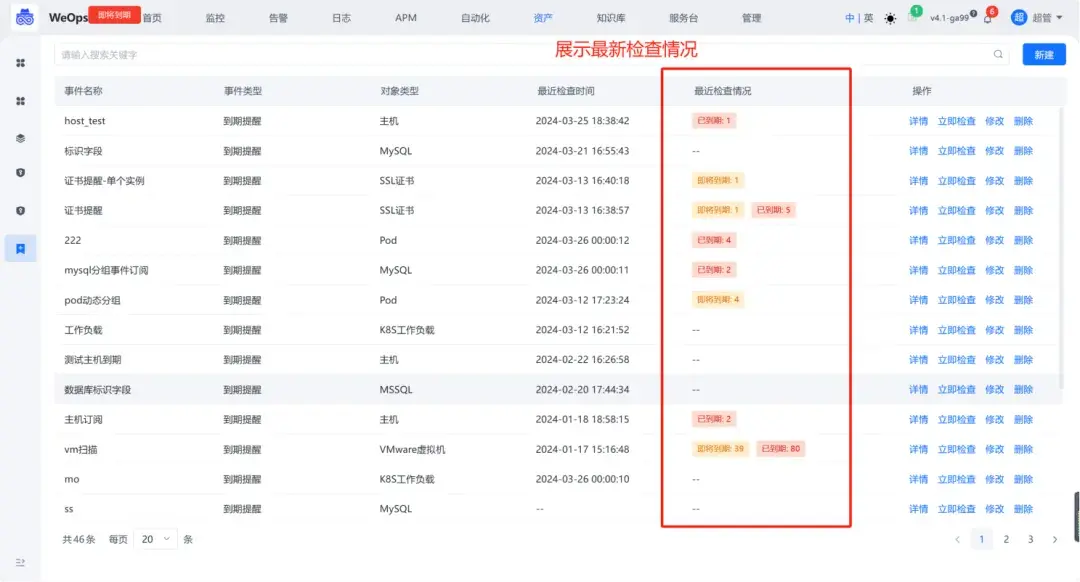1080x582 pixels.
Task: Collapse the sidebar using the bottom icon
Action: click(x=21, y=562)
